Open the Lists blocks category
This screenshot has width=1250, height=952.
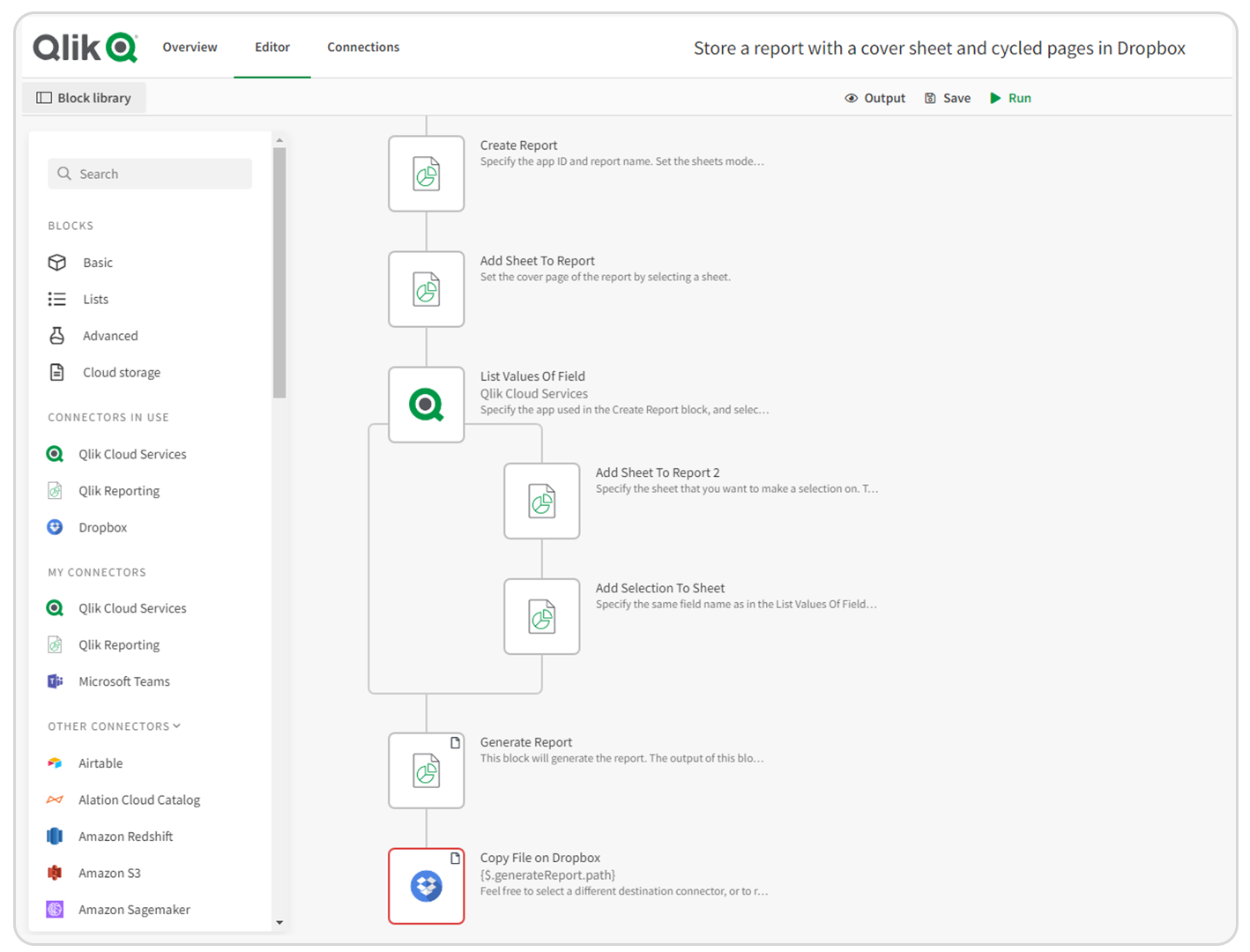(x=78, y=300)
